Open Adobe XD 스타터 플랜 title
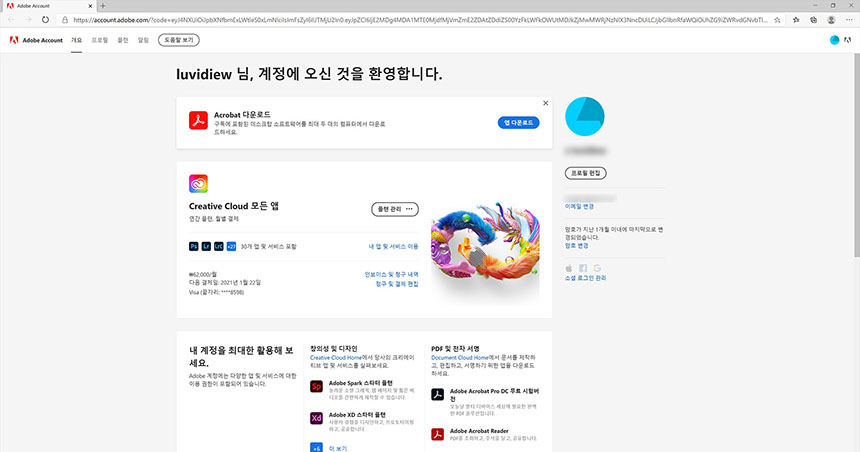Image resolution: width=860 pixels, height=452 pixels. click(358, 415)
